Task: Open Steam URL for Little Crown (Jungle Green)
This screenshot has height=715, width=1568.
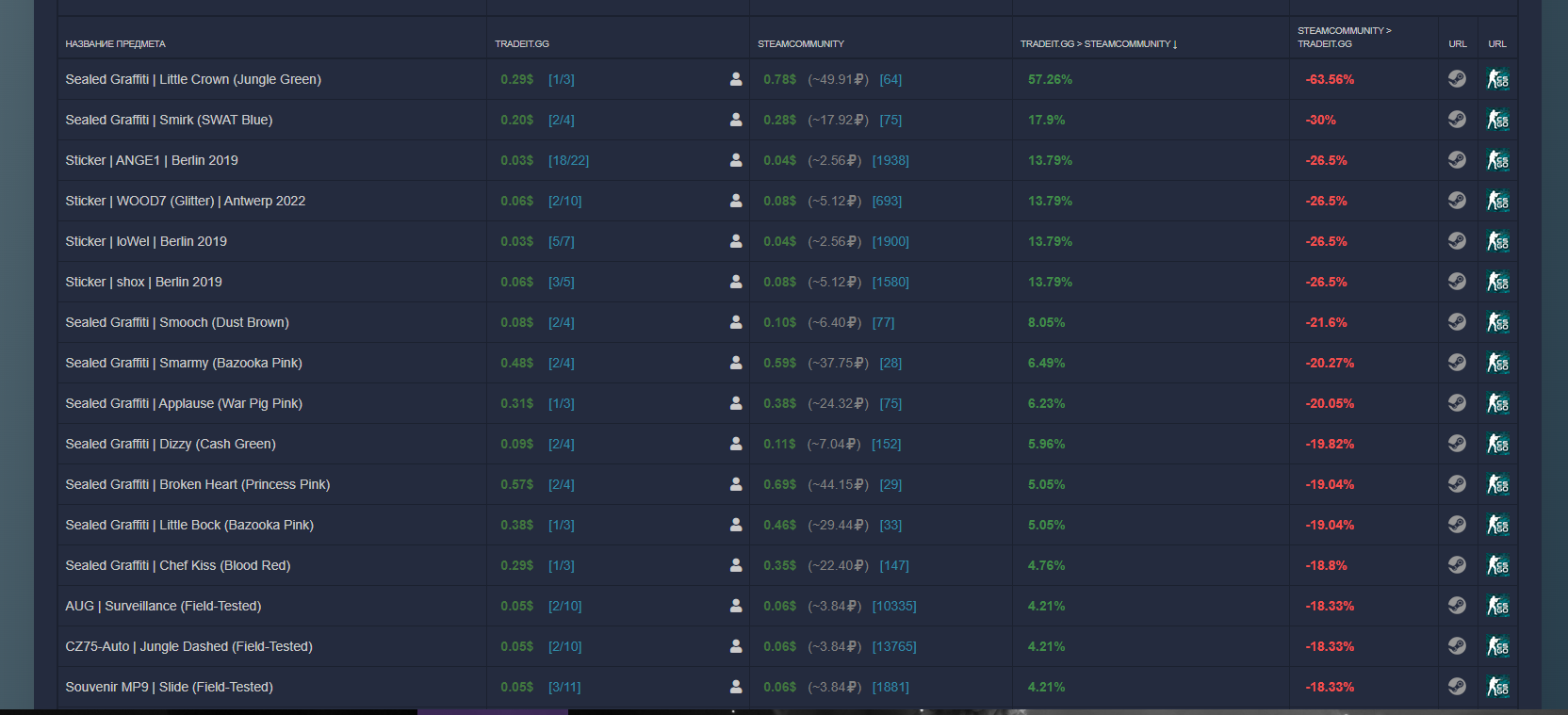Action: coord(1457,79)
